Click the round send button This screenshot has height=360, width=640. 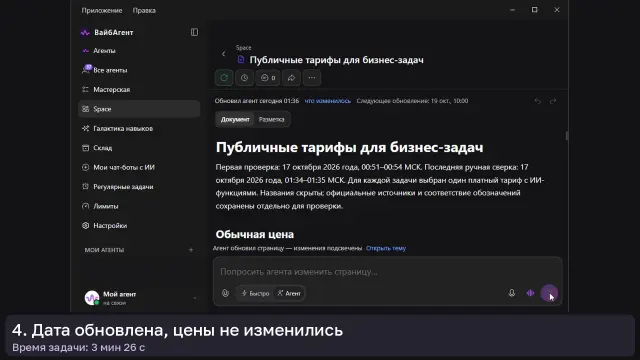[x=549, y=293]
